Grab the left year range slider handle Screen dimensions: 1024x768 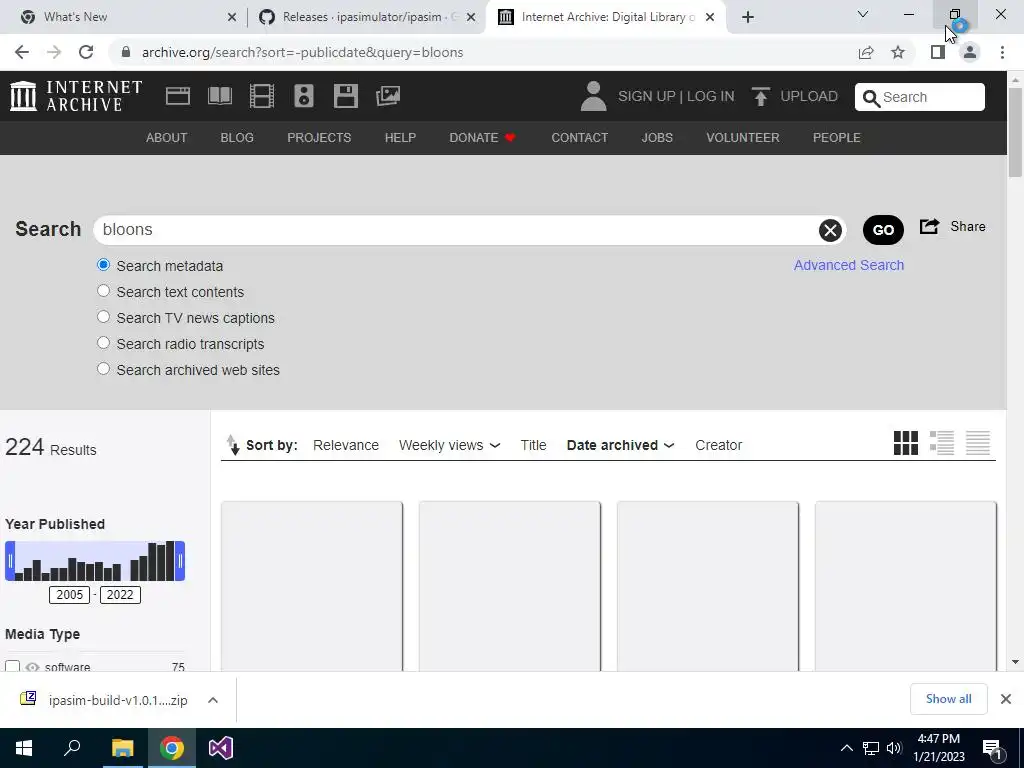pos(10,561)
